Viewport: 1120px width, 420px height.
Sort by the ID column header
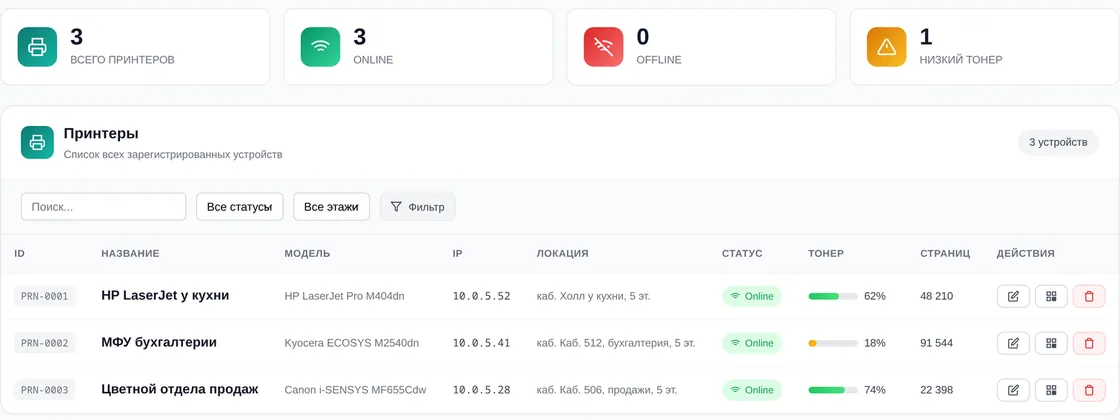(19, 254)
